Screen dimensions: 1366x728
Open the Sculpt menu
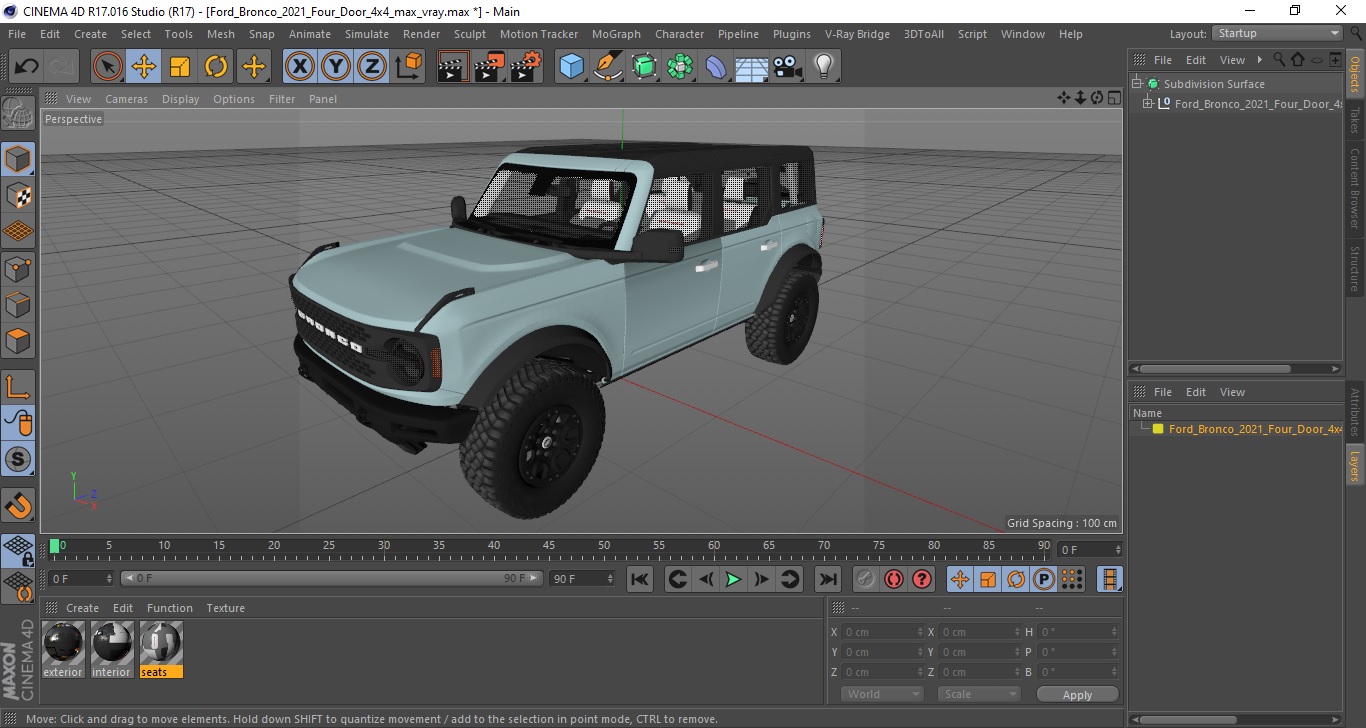pos(470,34)
